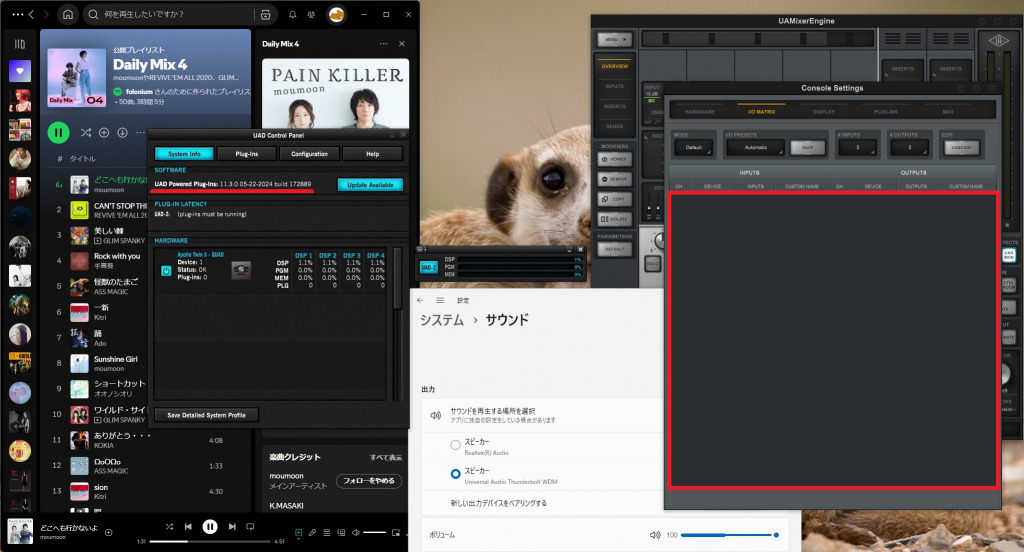
Task: Open the # INPUTS dropdown
Action: click(x=858, y=147)
